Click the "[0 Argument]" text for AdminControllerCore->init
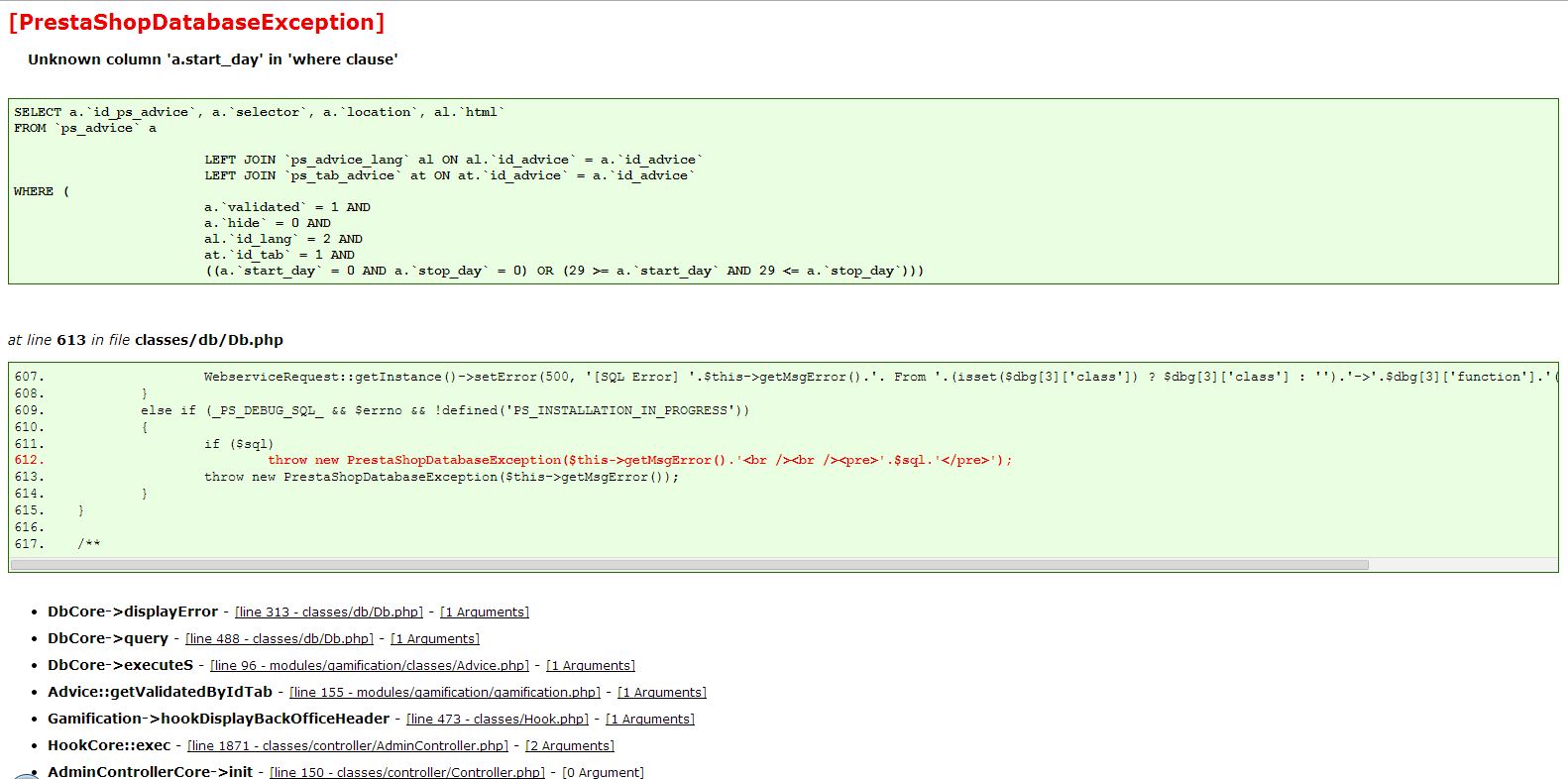This screenshot has height=779, width=1568. (x=603, y=773)
